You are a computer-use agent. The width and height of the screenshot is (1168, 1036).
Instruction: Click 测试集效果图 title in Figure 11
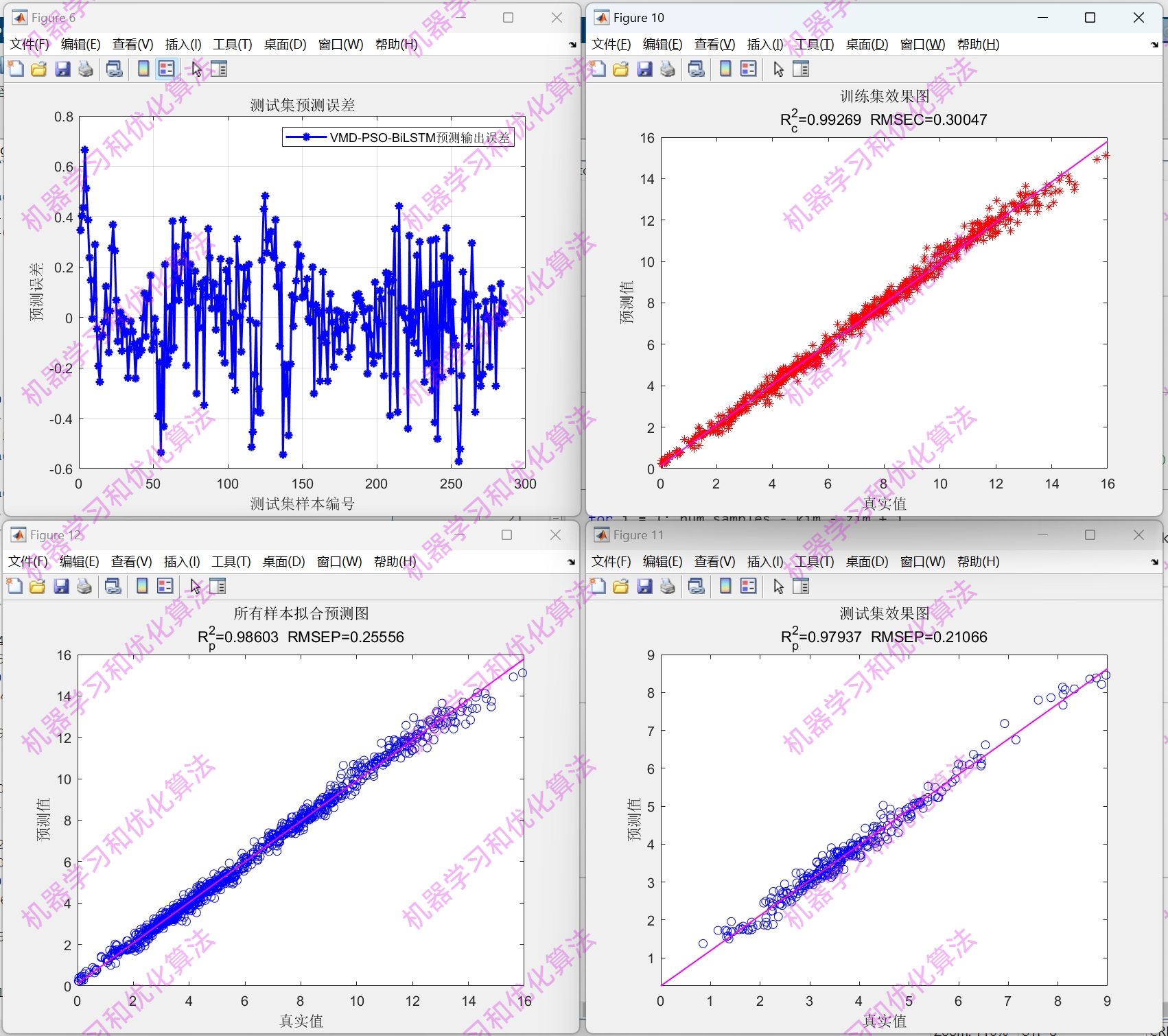pos(885,613)
